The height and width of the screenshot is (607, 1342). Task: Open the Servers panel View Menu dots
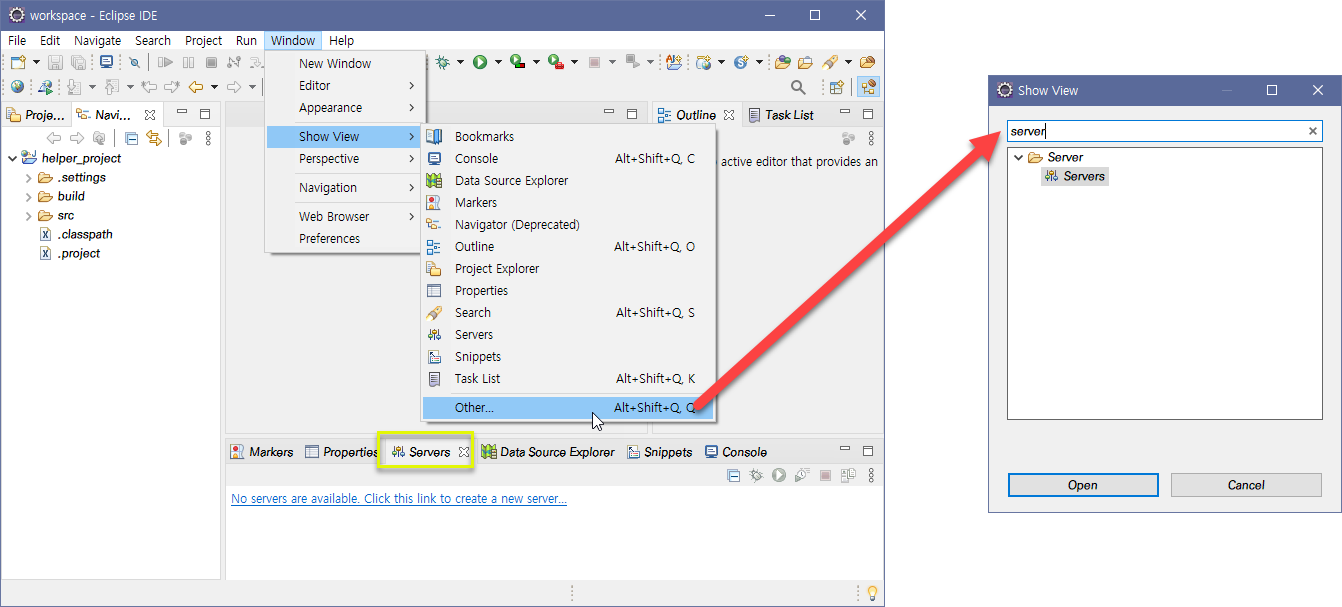click(871, 475)
